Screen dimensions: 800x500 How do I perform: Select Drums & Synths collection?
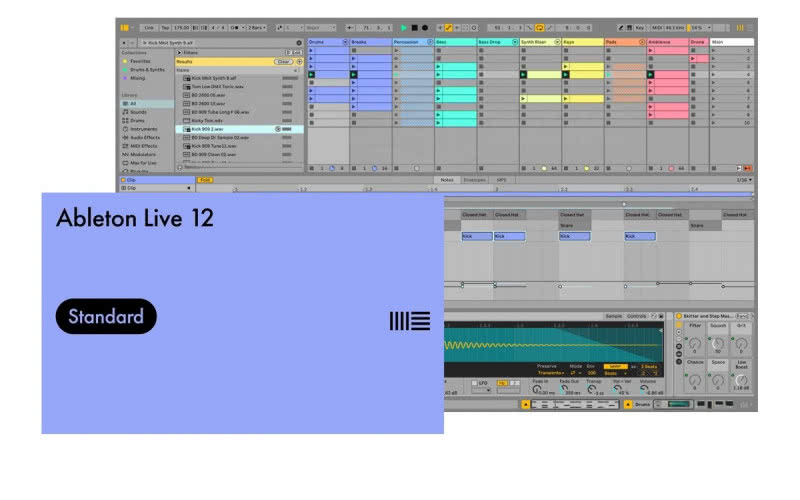(x=147, y=69)
